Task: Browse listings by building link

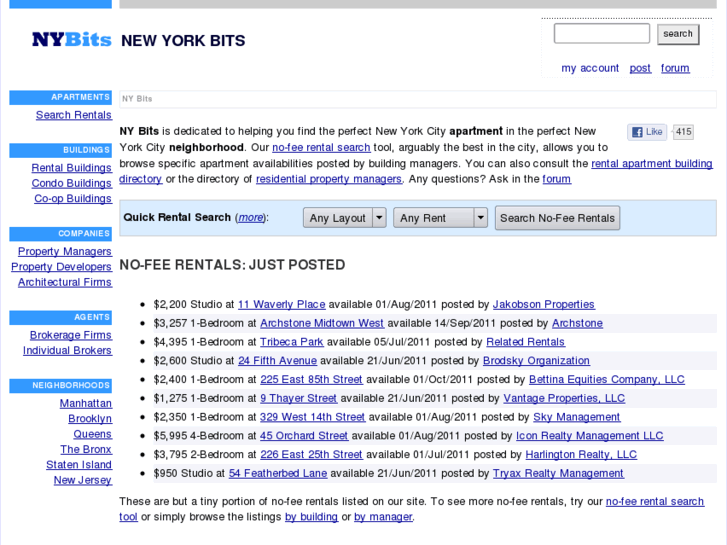Action: 311,517
